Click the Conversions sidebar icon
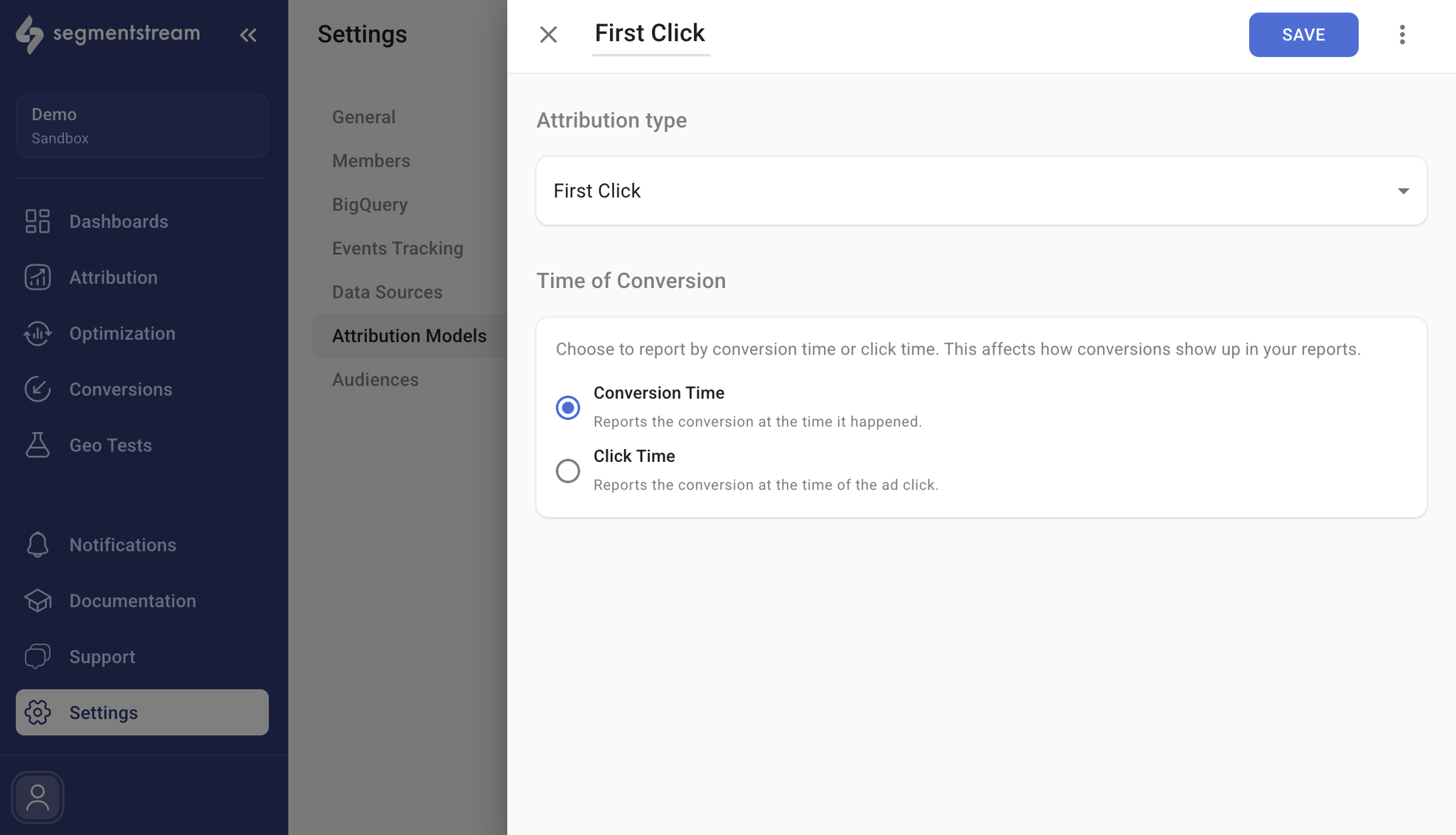This screenshot has width=1456, height=835. [x=38, y=389]
